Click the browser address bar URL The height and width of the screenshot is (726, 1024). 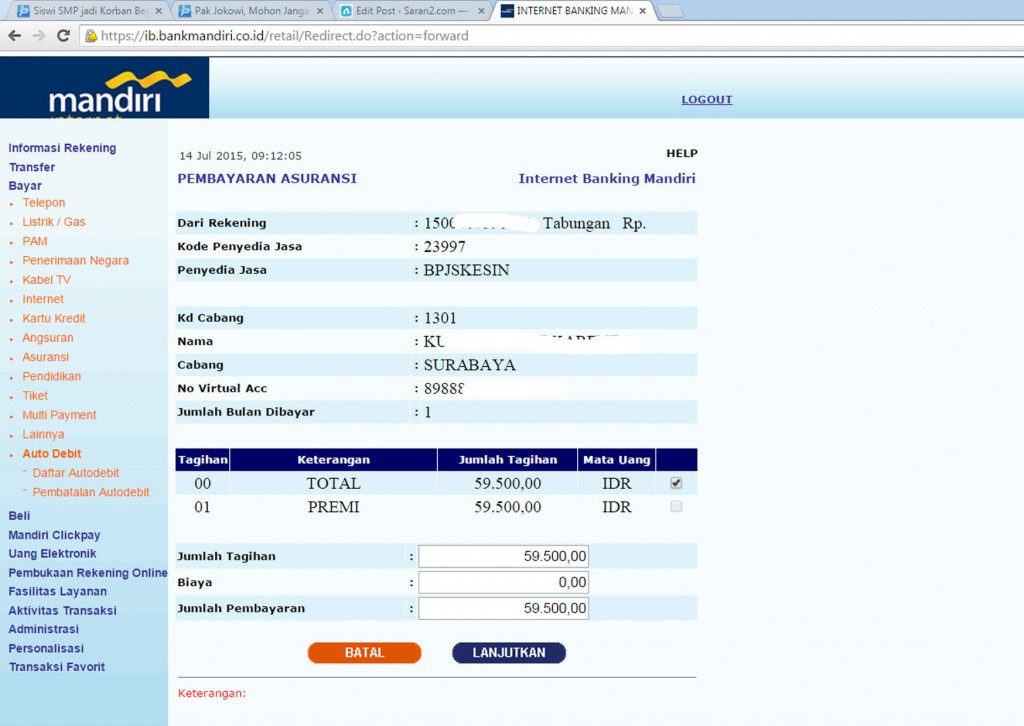285,36
